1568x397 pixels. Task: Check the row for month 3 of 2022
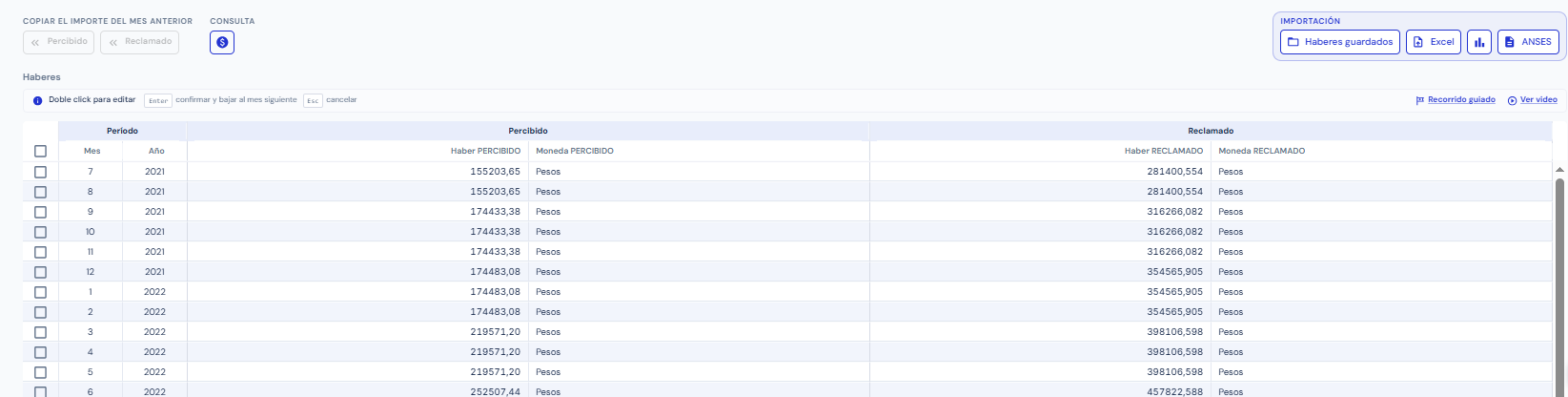(x=40, y=332)
